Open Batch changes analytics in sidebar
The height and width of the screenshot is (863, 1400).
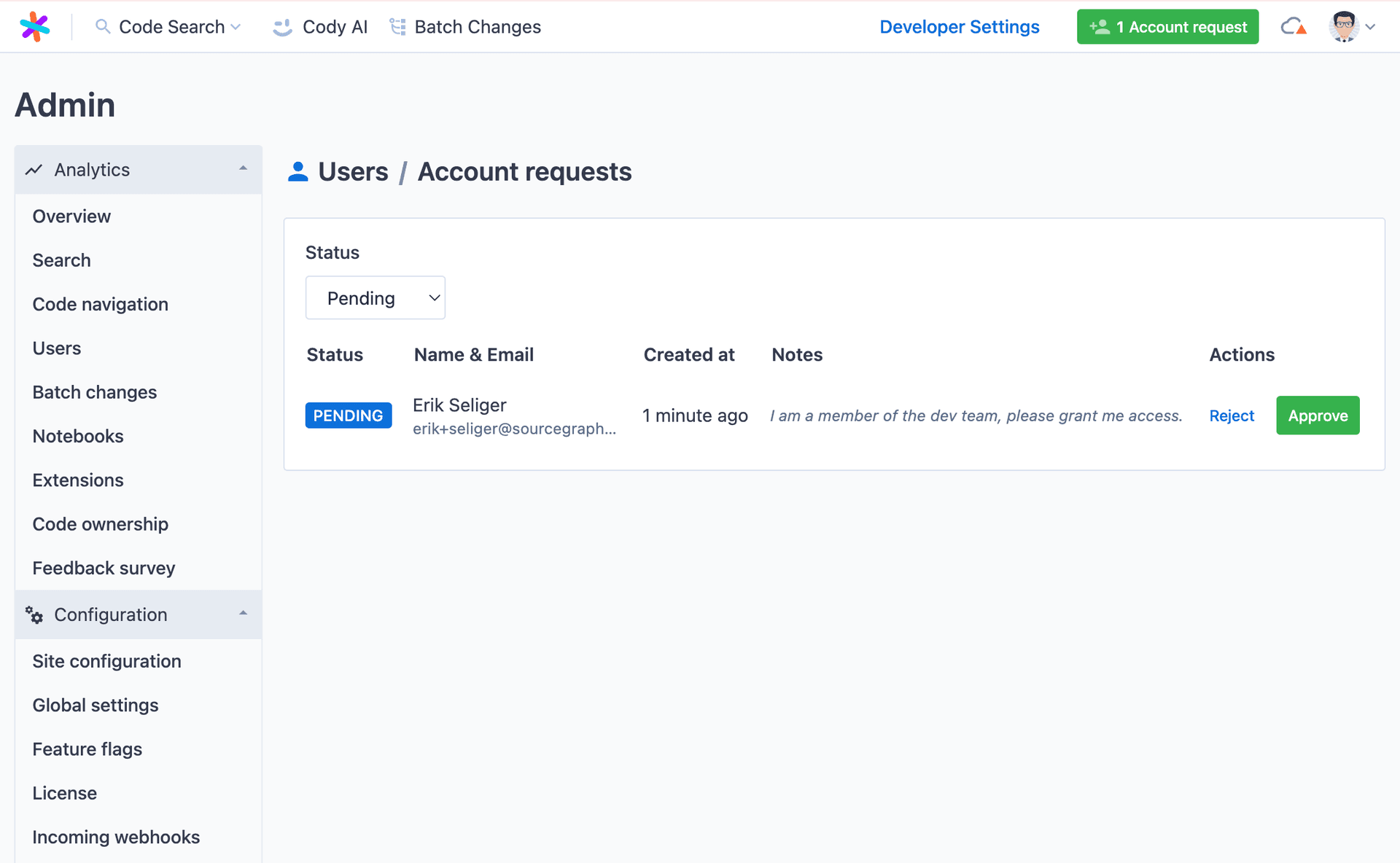pyautogui.click(x=95, y=392)
